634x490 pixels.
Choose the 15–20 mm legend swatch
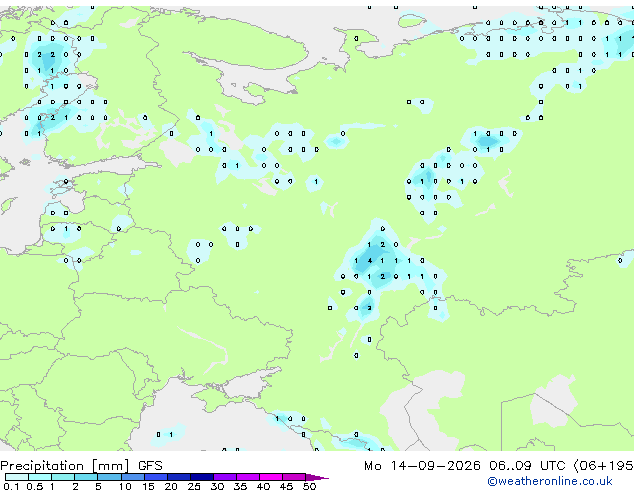(156, 477)
